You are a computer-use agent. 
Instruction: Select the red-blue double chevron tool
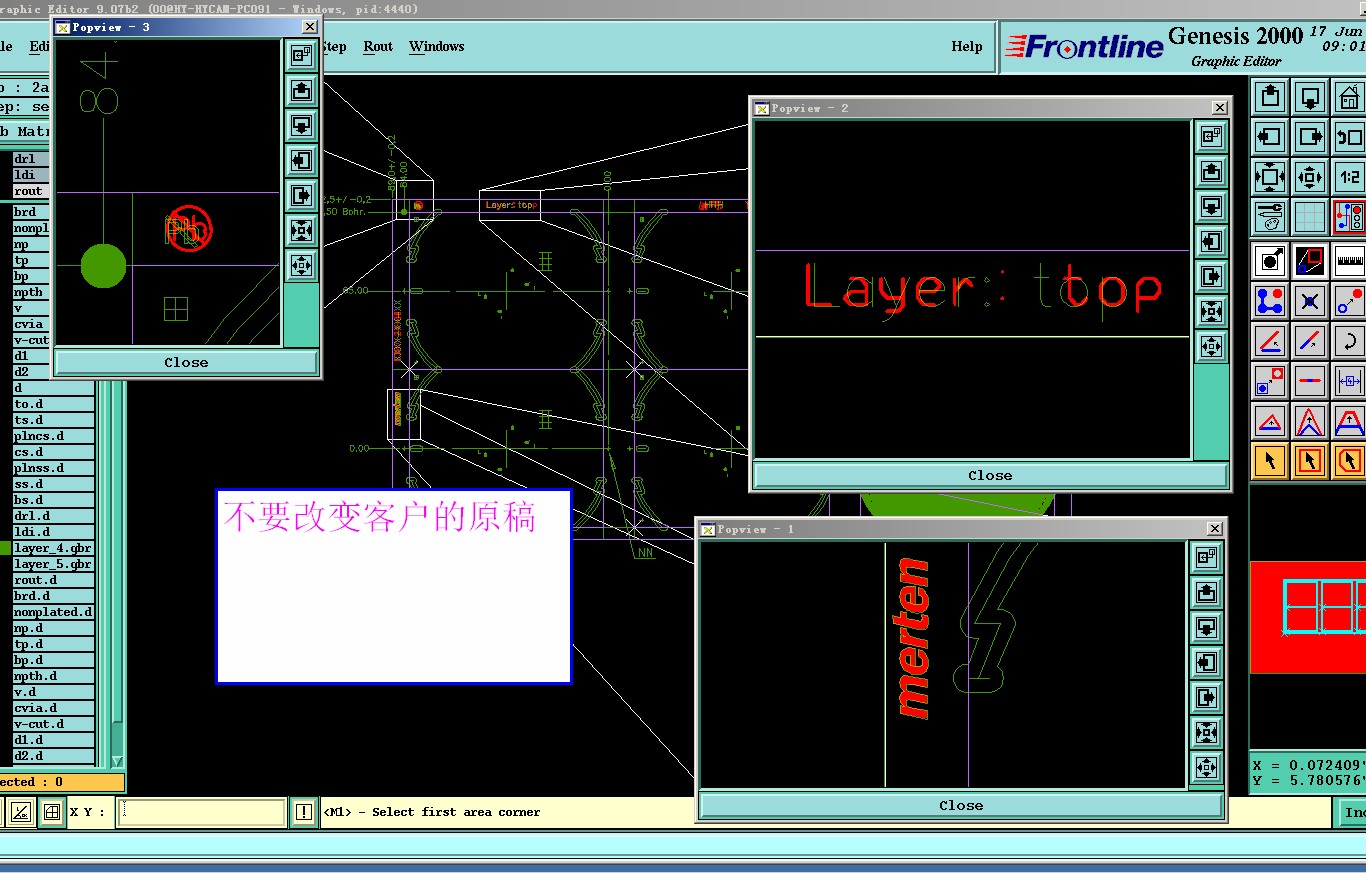coord(1310,421)
